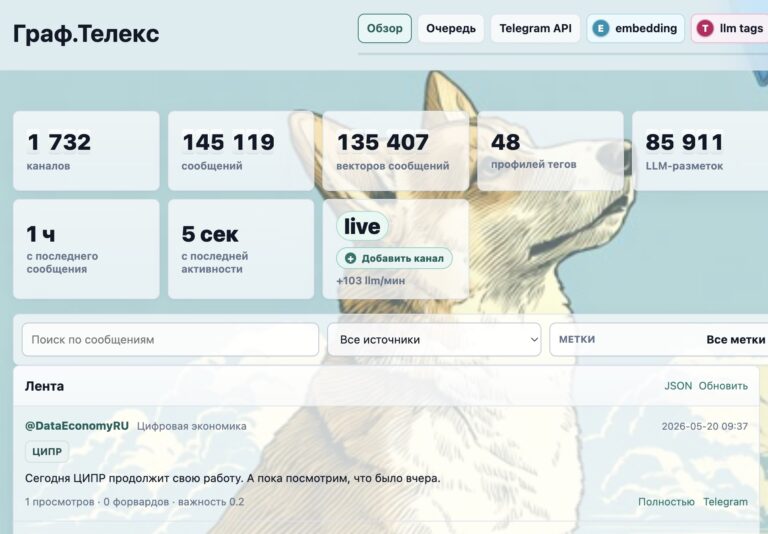768x534 pixels.
Task: Click the 135 407 векторов сообщений card
Action: pyautogui.click(x=396, y=151)
